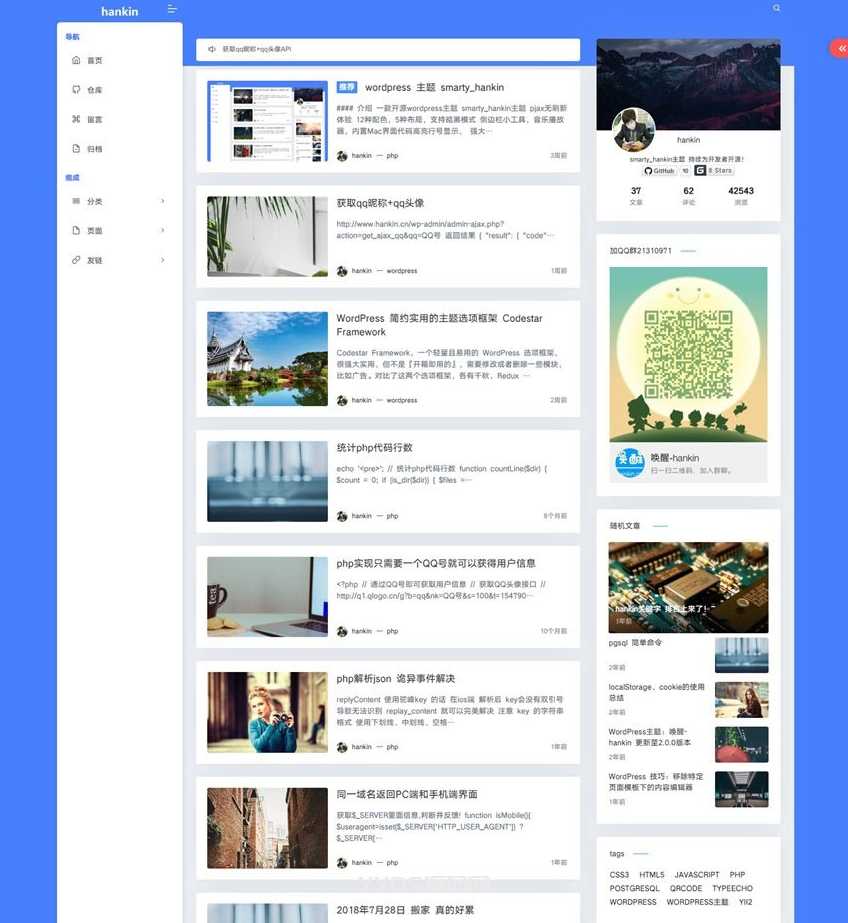Select the HTML5 tag
The height and width of the screenshot is (923, 848).
(x=651, y=875)
